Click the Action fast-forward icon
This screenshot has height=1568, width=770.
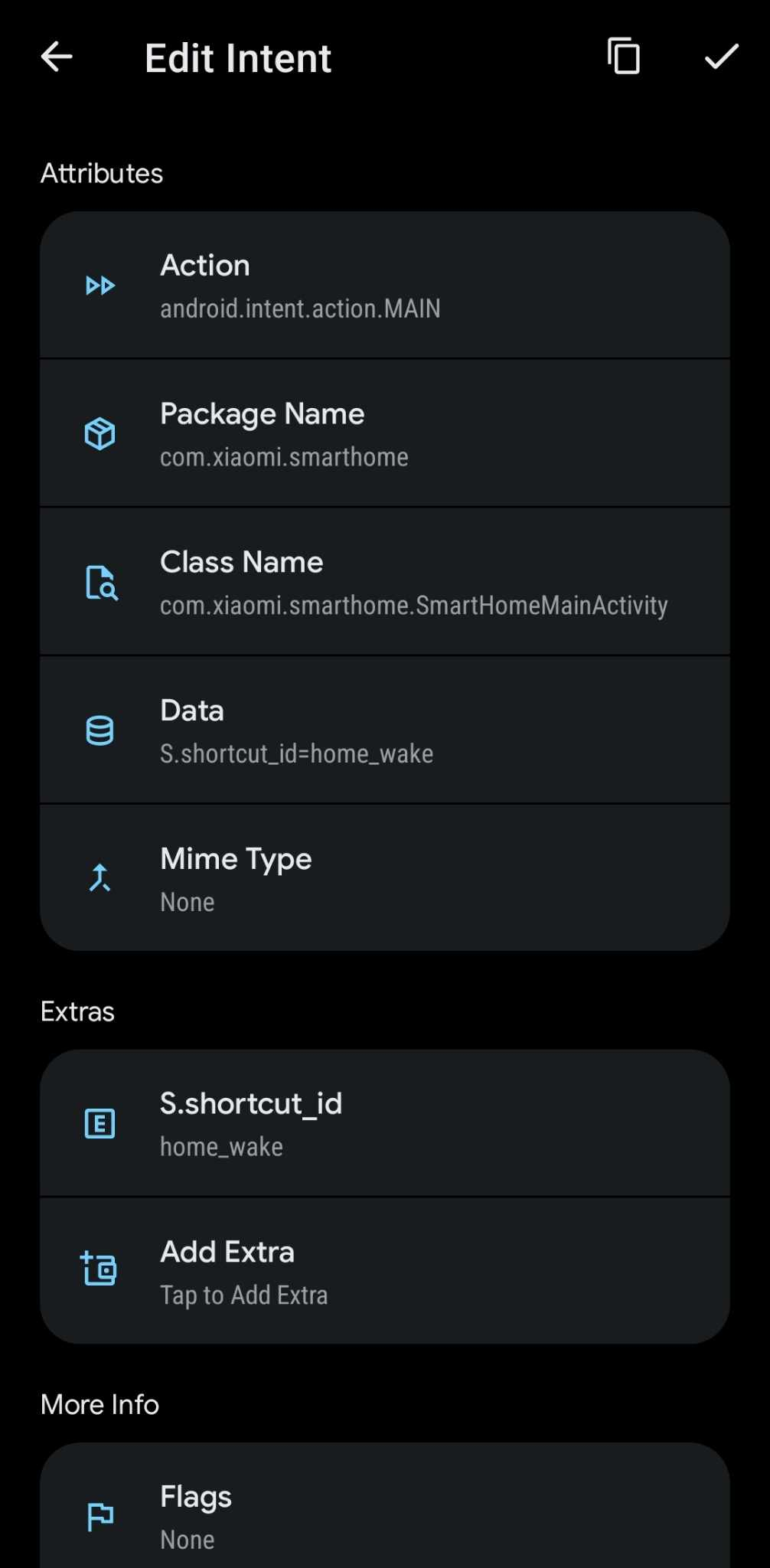pyautogui.click(x=100, y=286)
